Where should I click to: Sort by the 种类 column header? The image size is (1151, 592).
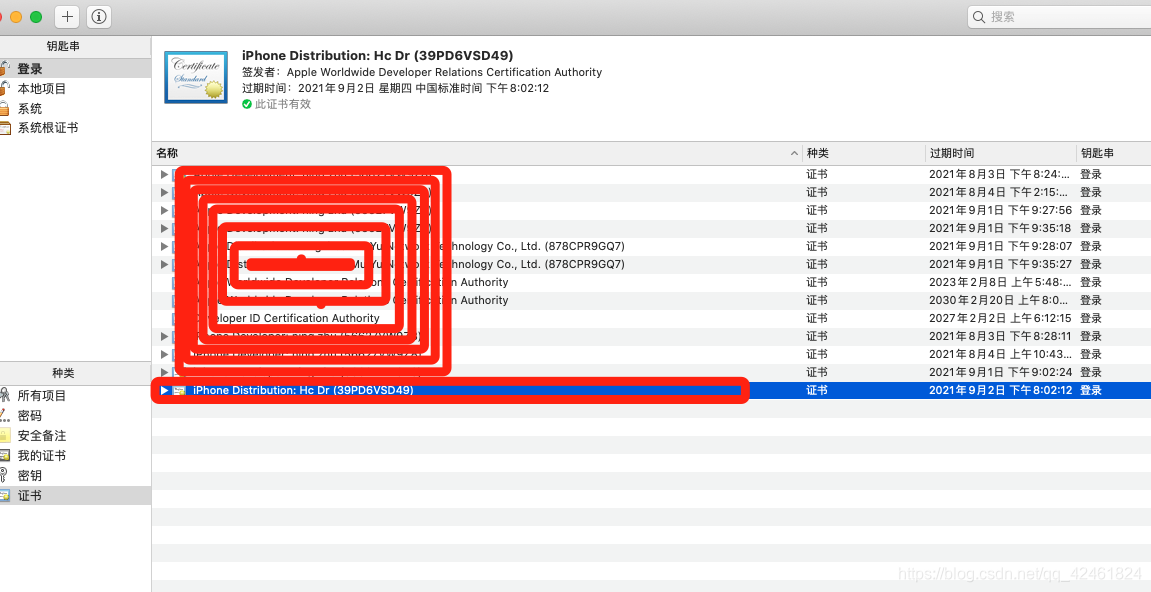coord(863,154)
